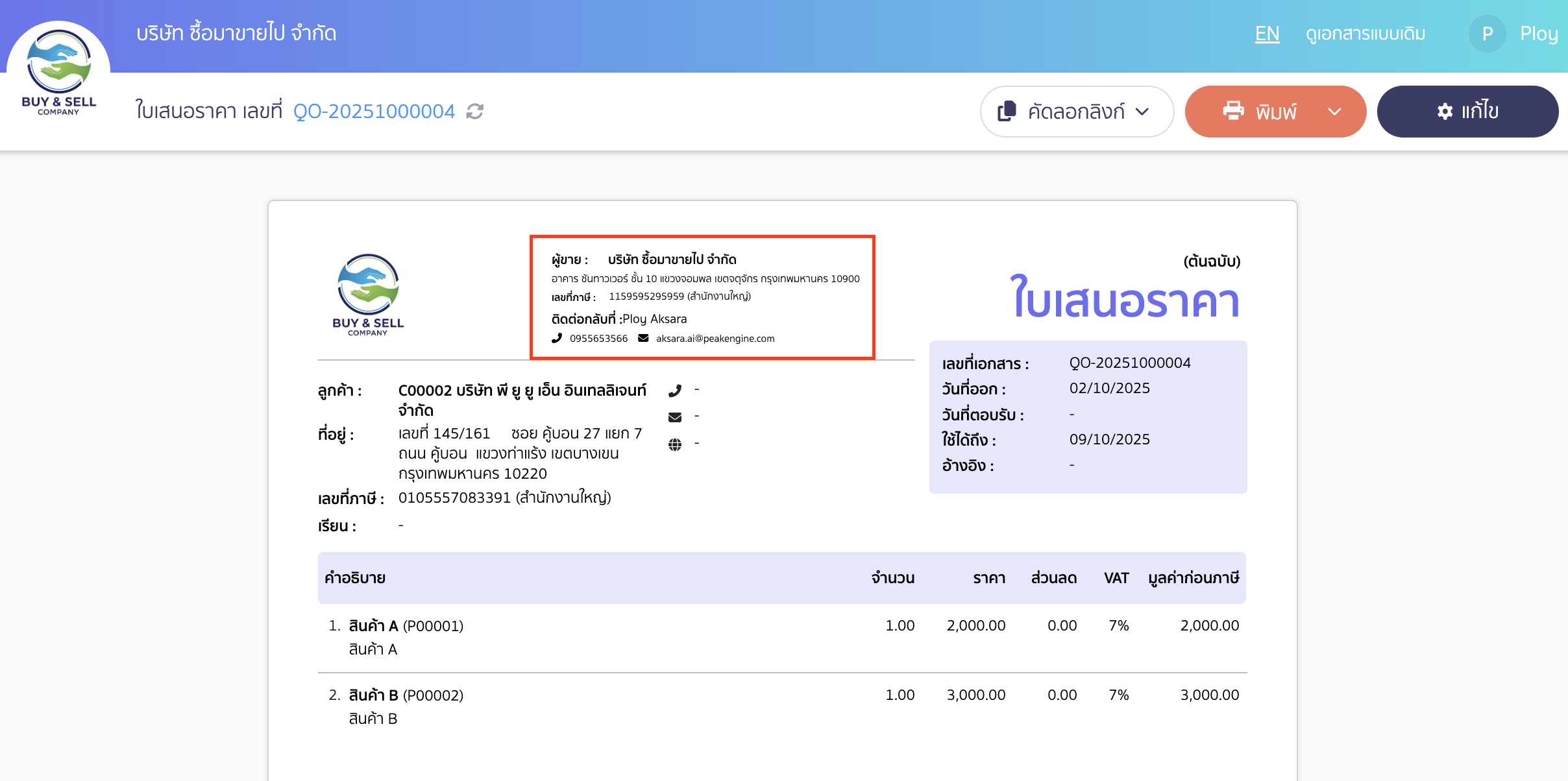Viewport: 1568px width, 781px height.
Task: Click the globe icon in the customer section
Action: [676, 444]
